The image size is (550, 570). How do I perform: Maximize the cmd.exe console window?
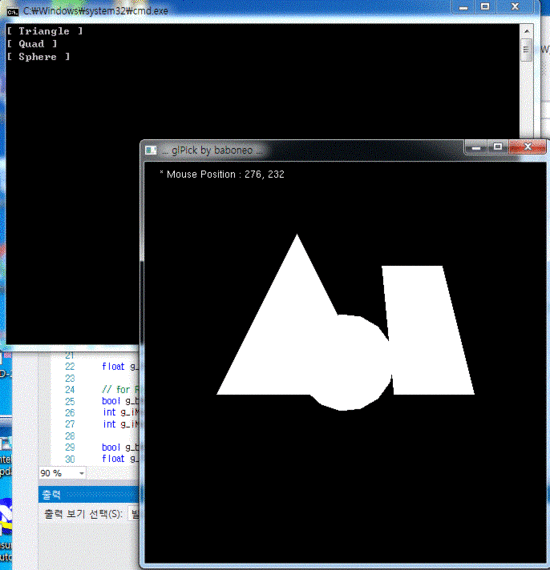(x=485, y=7)
